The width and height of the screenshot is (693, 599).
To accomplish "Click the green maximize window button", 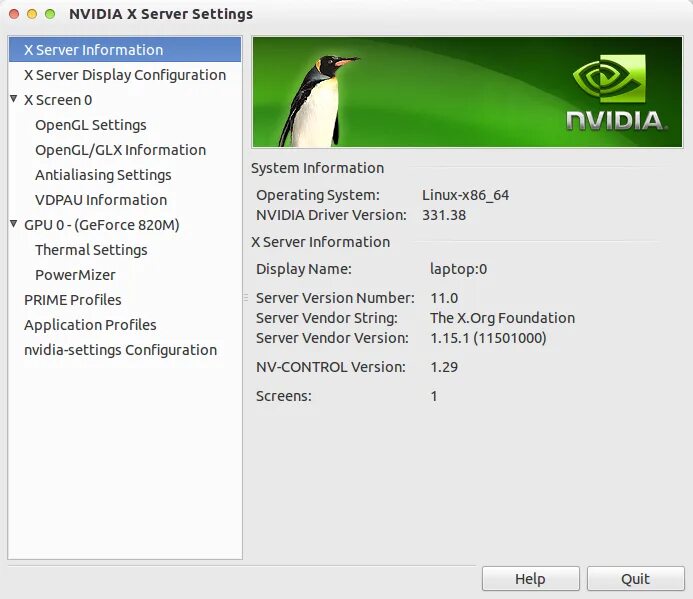I will click(x=50, y=14).
